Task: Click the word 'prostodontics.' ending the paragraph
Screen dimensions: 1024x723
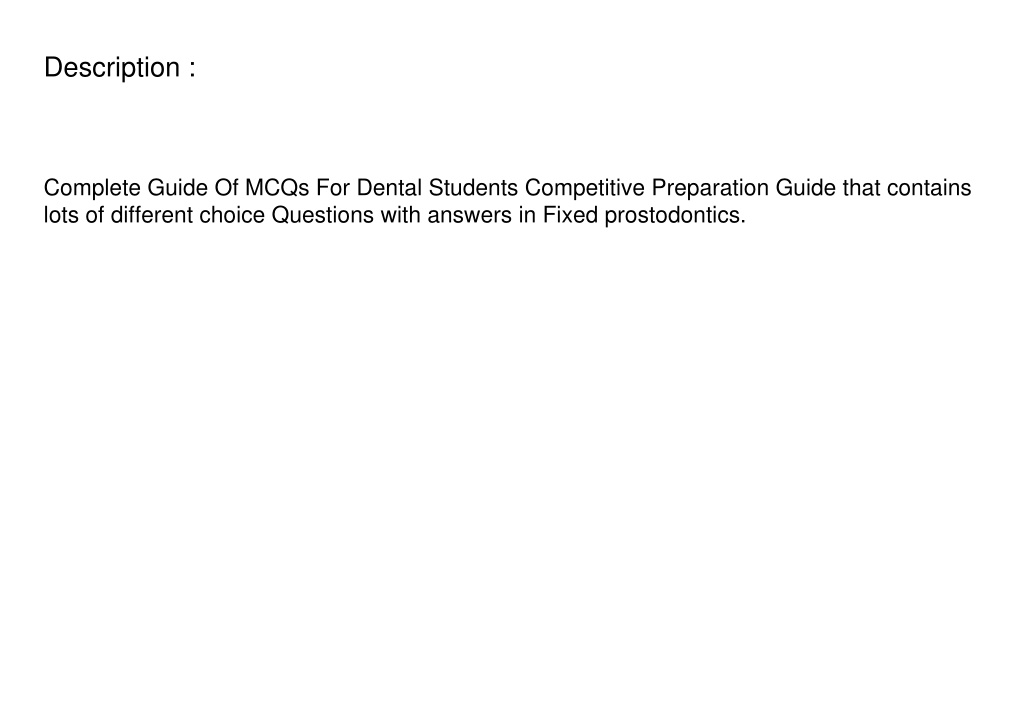Action: (675, 216)
